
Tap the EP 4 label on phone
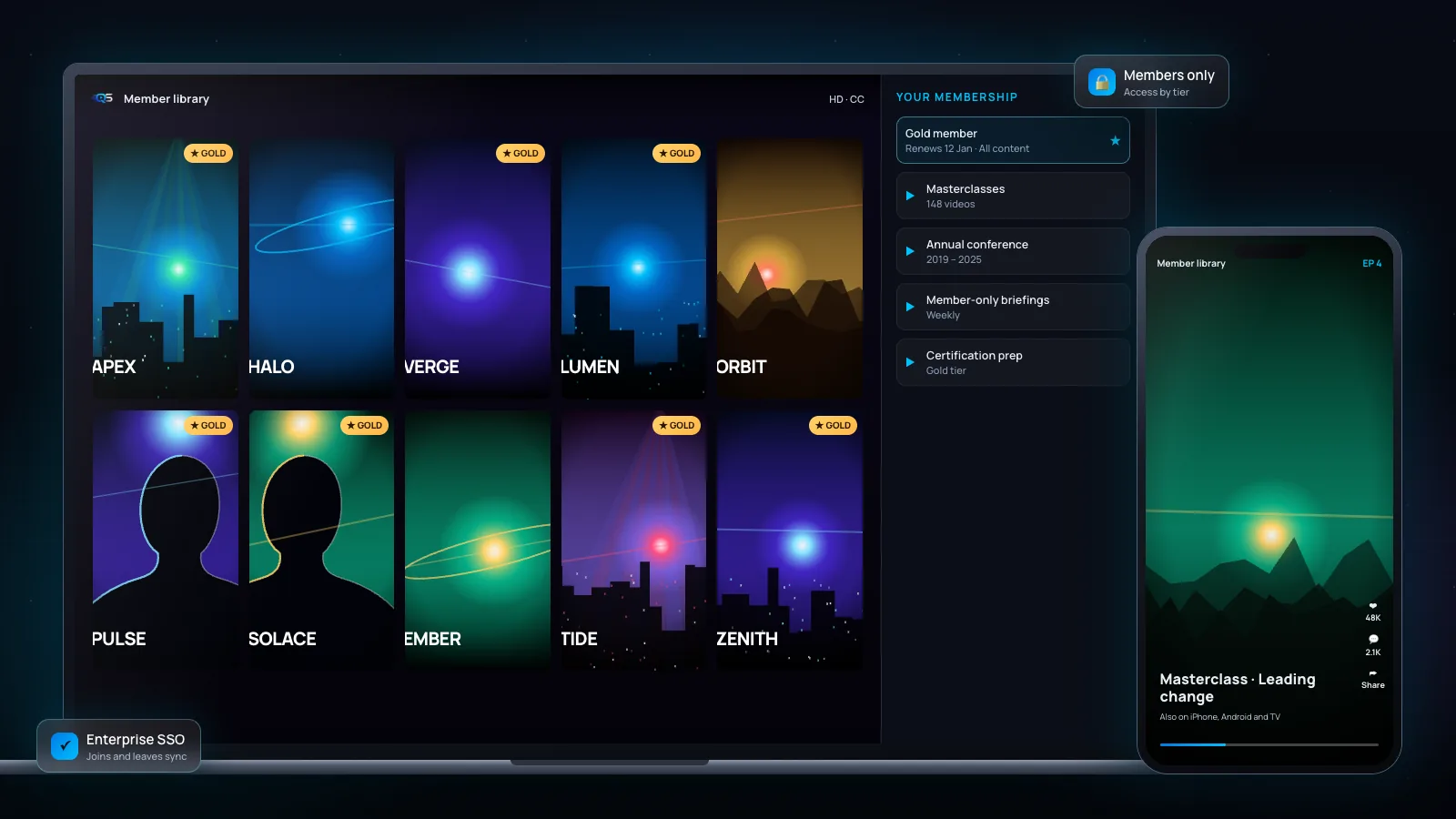tap(1371, 263)
